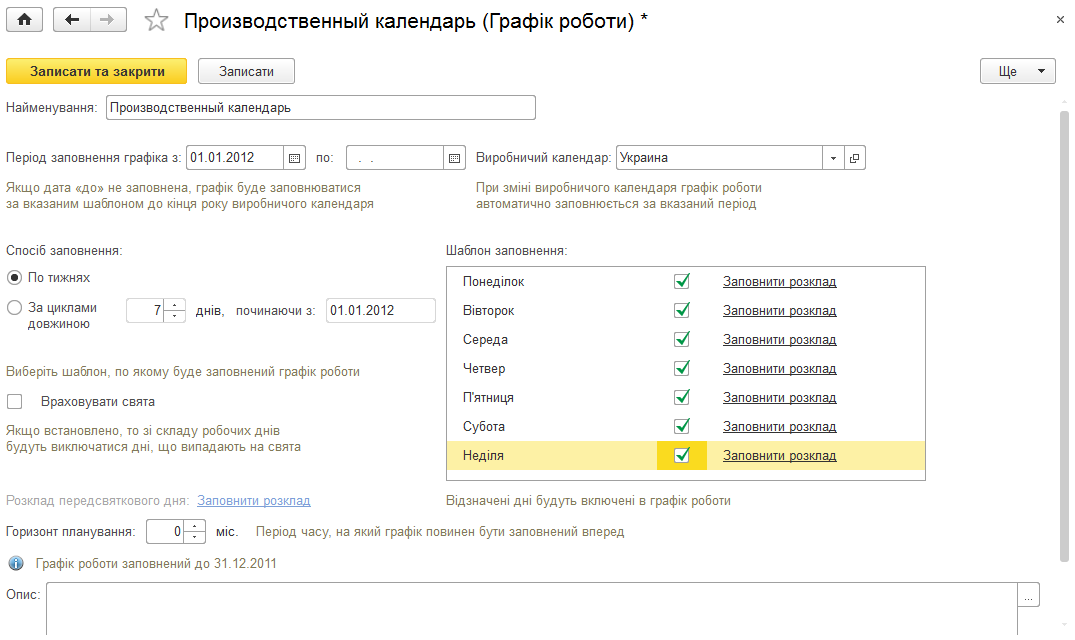Navigate back with left arrow
The width and height of the screenshot is (1075, 640).
click(71, 20)
